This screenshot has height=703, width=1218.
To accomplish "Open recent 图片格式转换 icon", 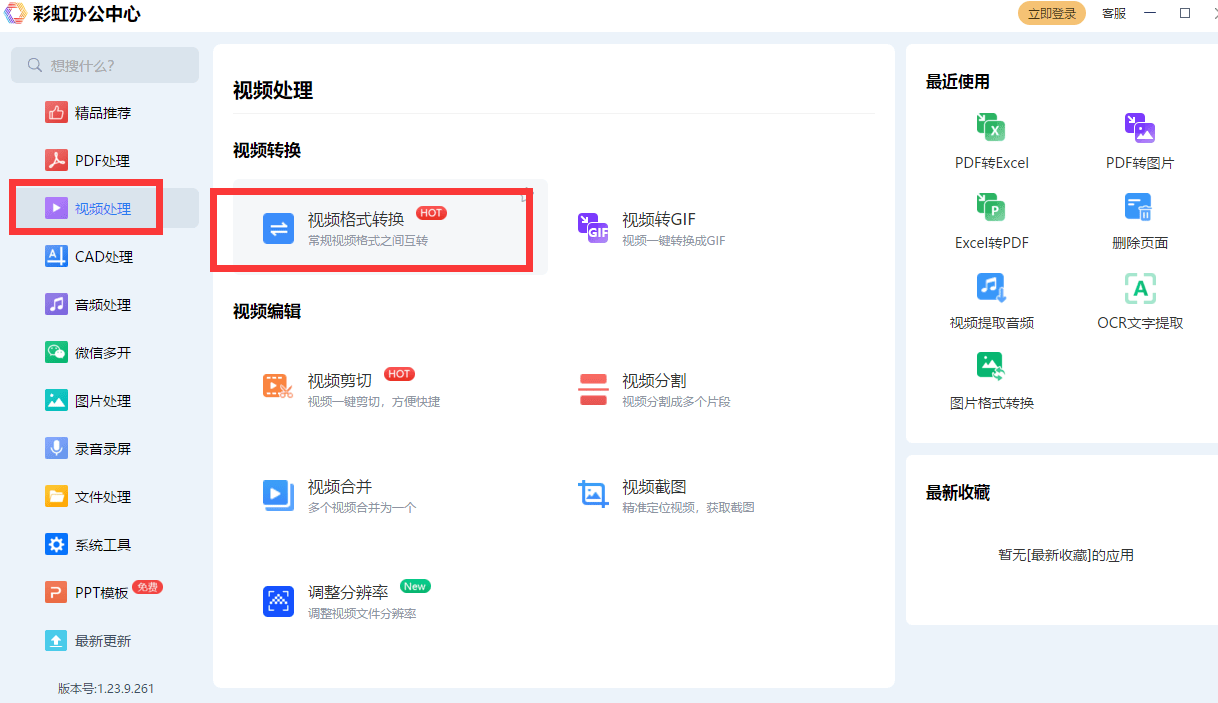I will pos(991,367).
